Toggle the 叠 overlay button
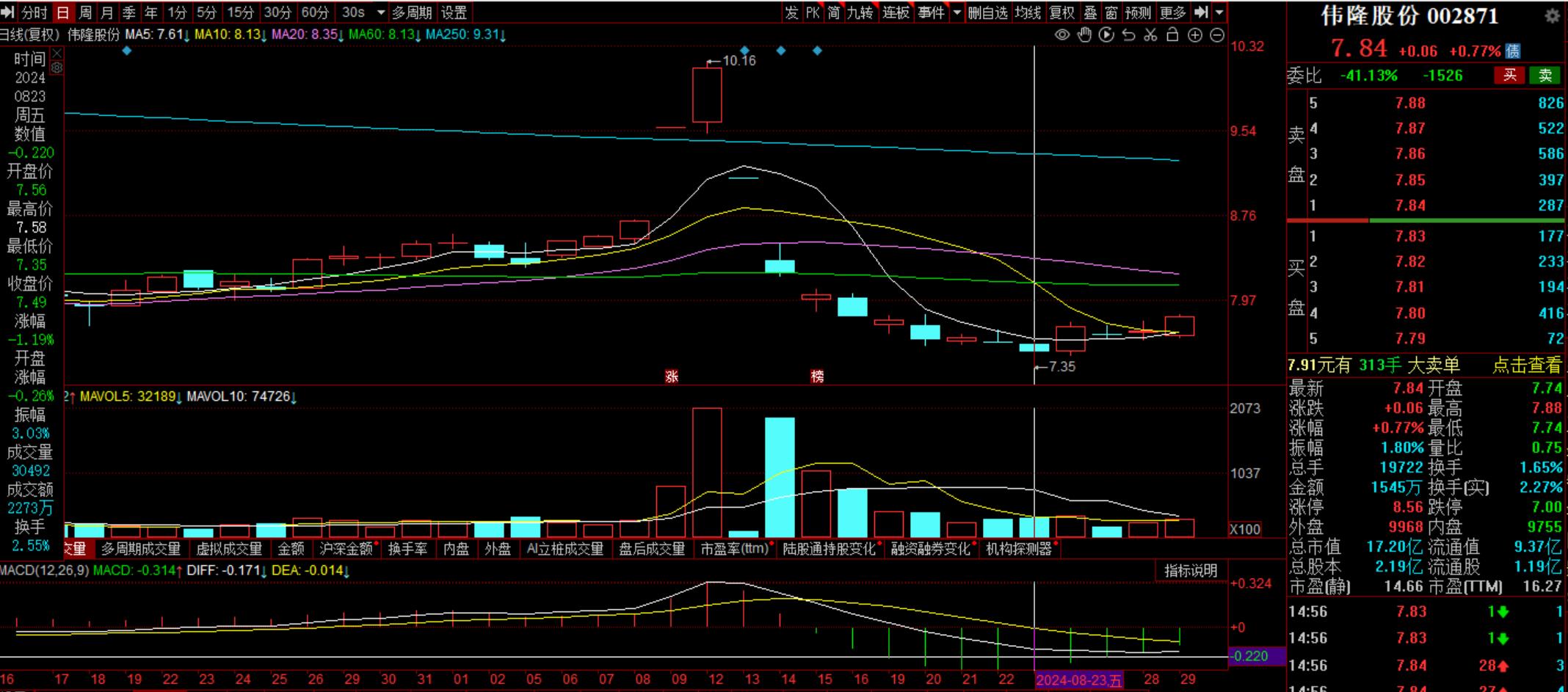The image size is (1568, 692). point(1090,12)
